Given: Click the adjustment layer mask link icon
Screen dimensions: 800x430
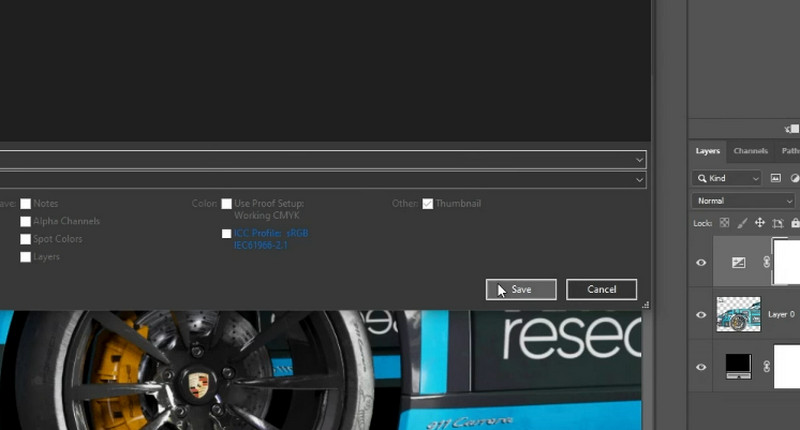Looking at the screenshot, I should pos(766,262).
